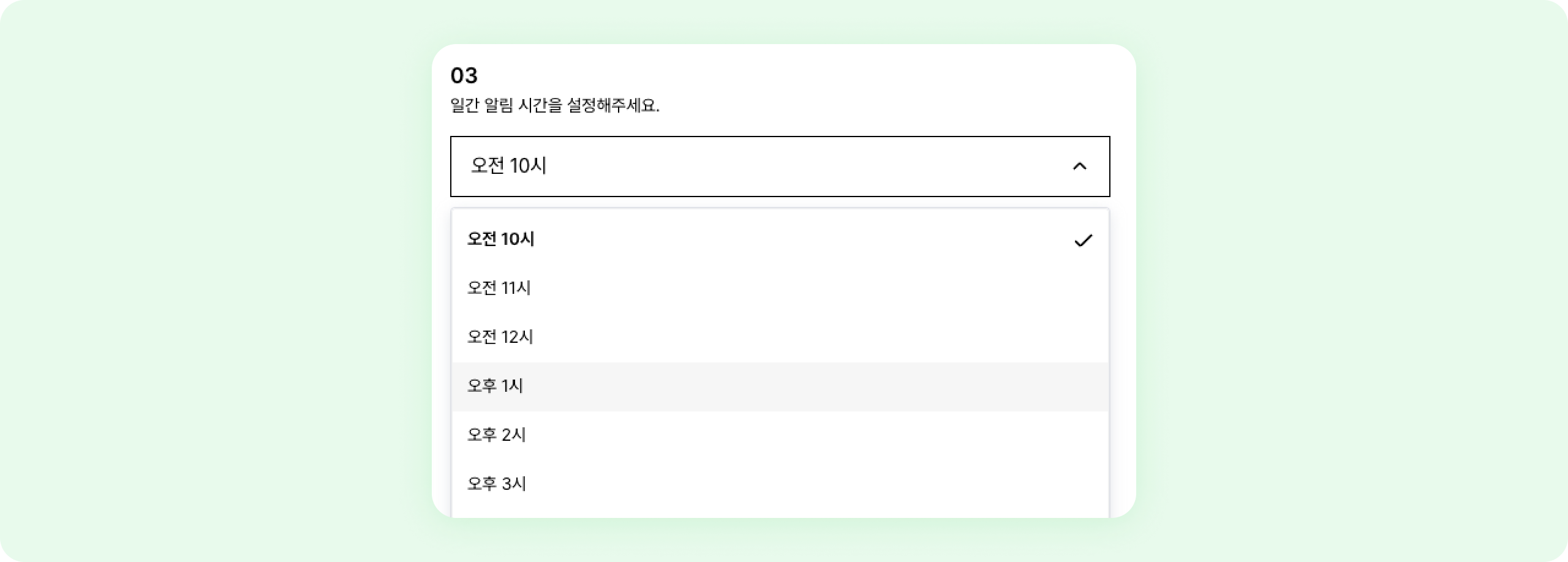Click the 일간 알림 시간을 설정해주세요 label
This screenshot has width=1568, height=562.
point(554,106)
